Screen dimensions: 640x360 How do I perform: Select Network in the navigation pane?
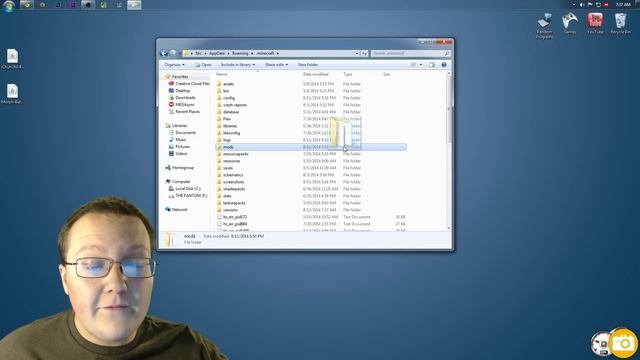[x=177, y=209]
